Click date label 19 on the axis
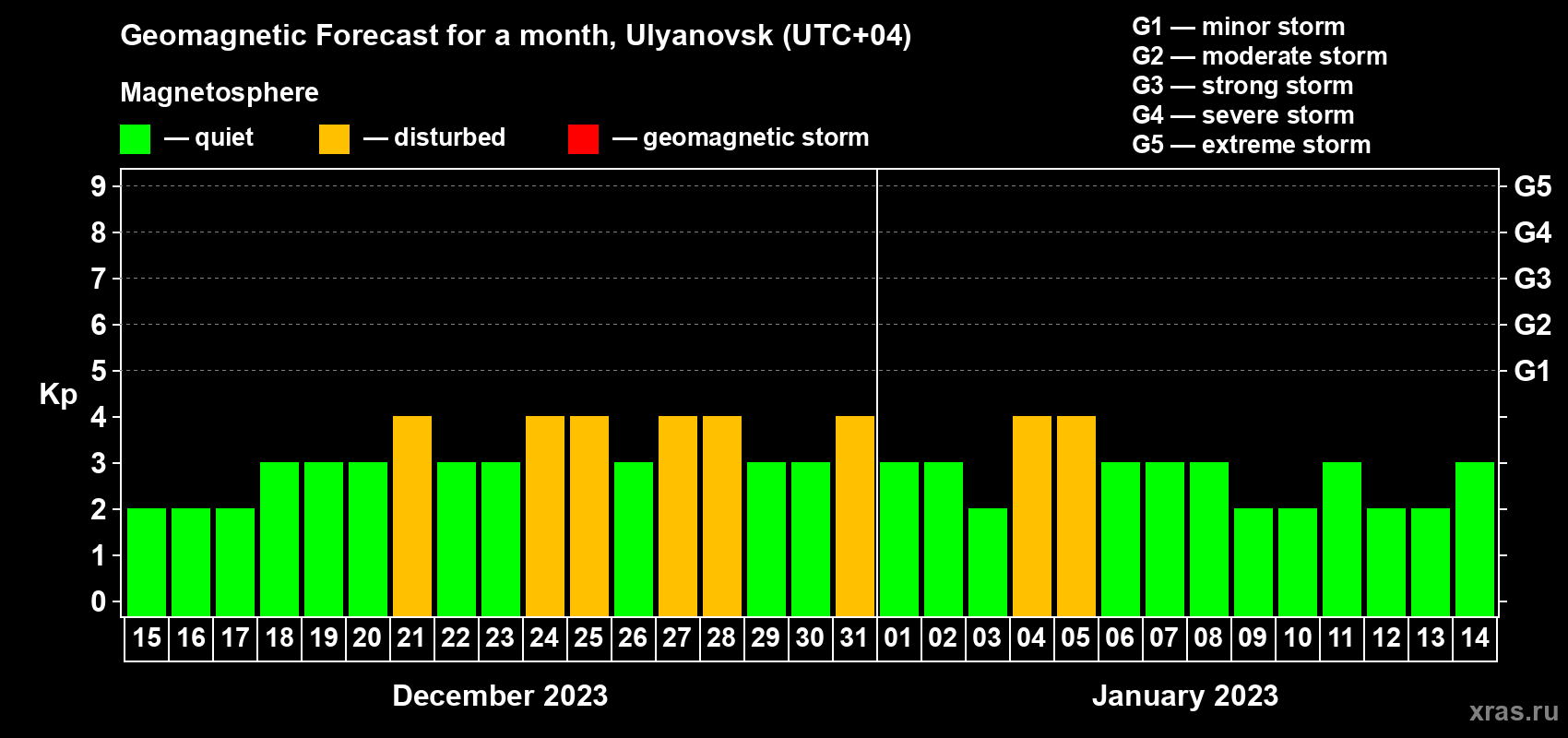Screen dimensions: 1568x738 [324, 638]
